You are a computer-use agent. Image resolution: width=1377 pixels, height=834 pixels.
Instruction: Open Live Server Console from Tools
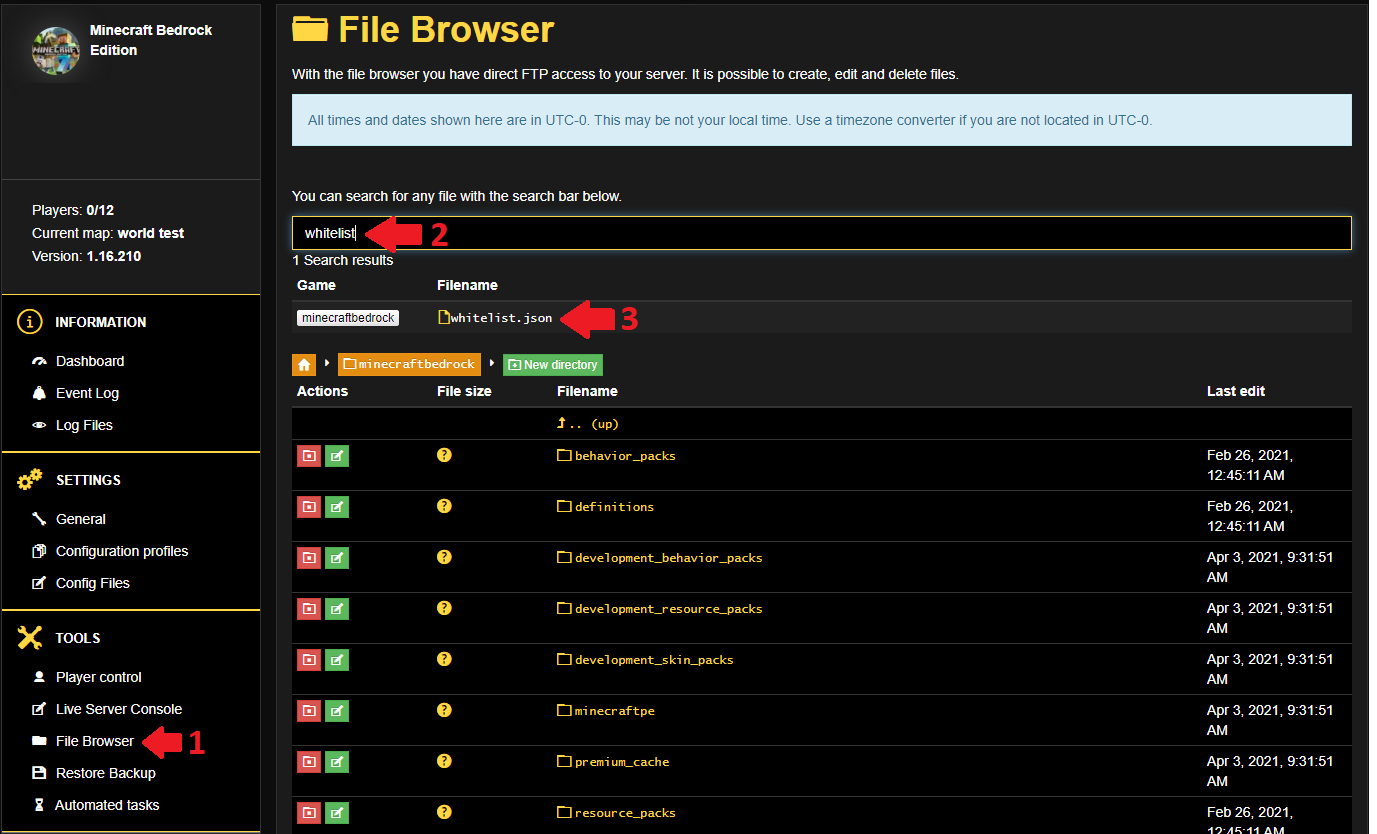click(118, 709)
